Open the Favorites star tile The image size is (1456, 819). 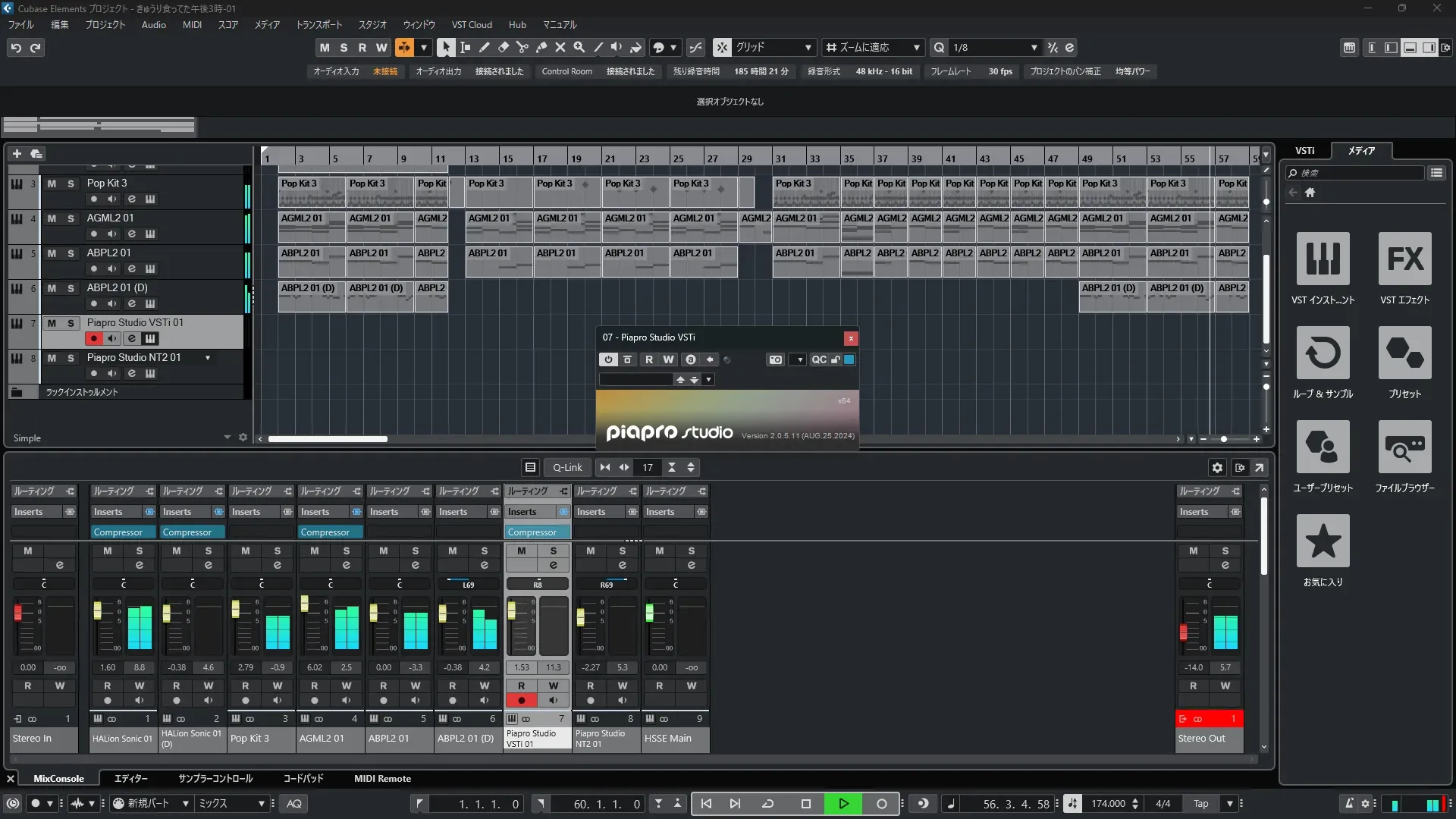pos(1323,541)
